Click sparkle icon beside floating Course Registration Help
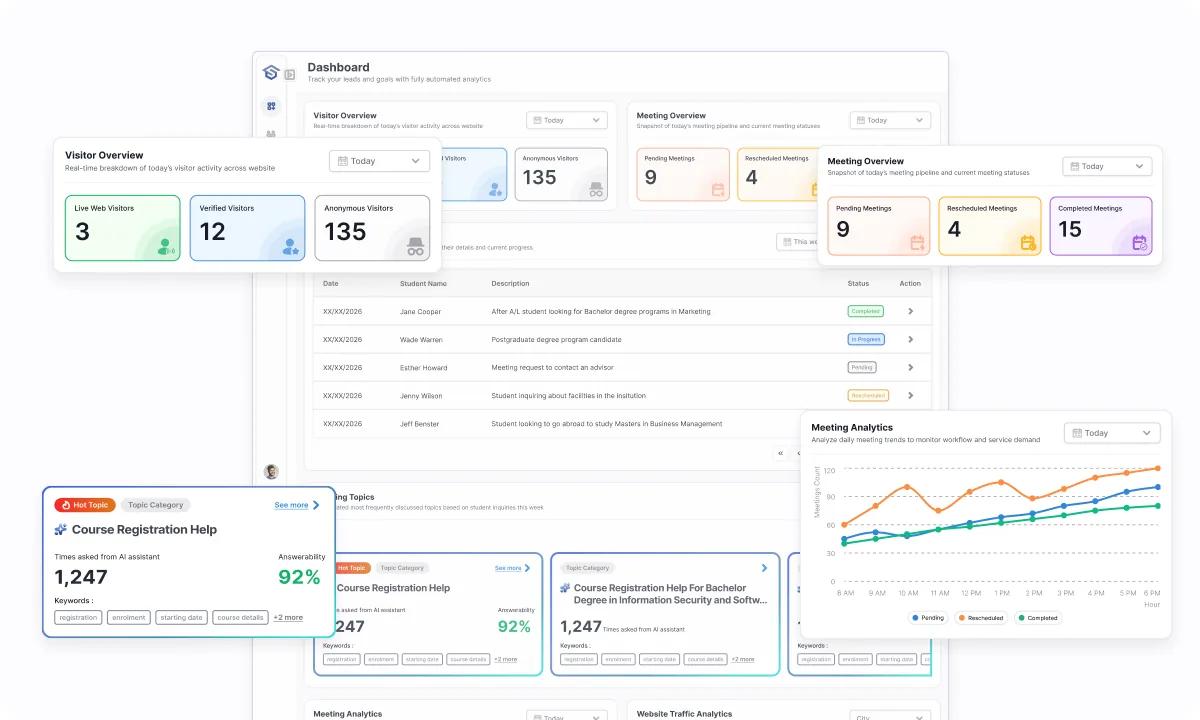Viewport: 1200px width, 720px height. (x=61, y=529)
